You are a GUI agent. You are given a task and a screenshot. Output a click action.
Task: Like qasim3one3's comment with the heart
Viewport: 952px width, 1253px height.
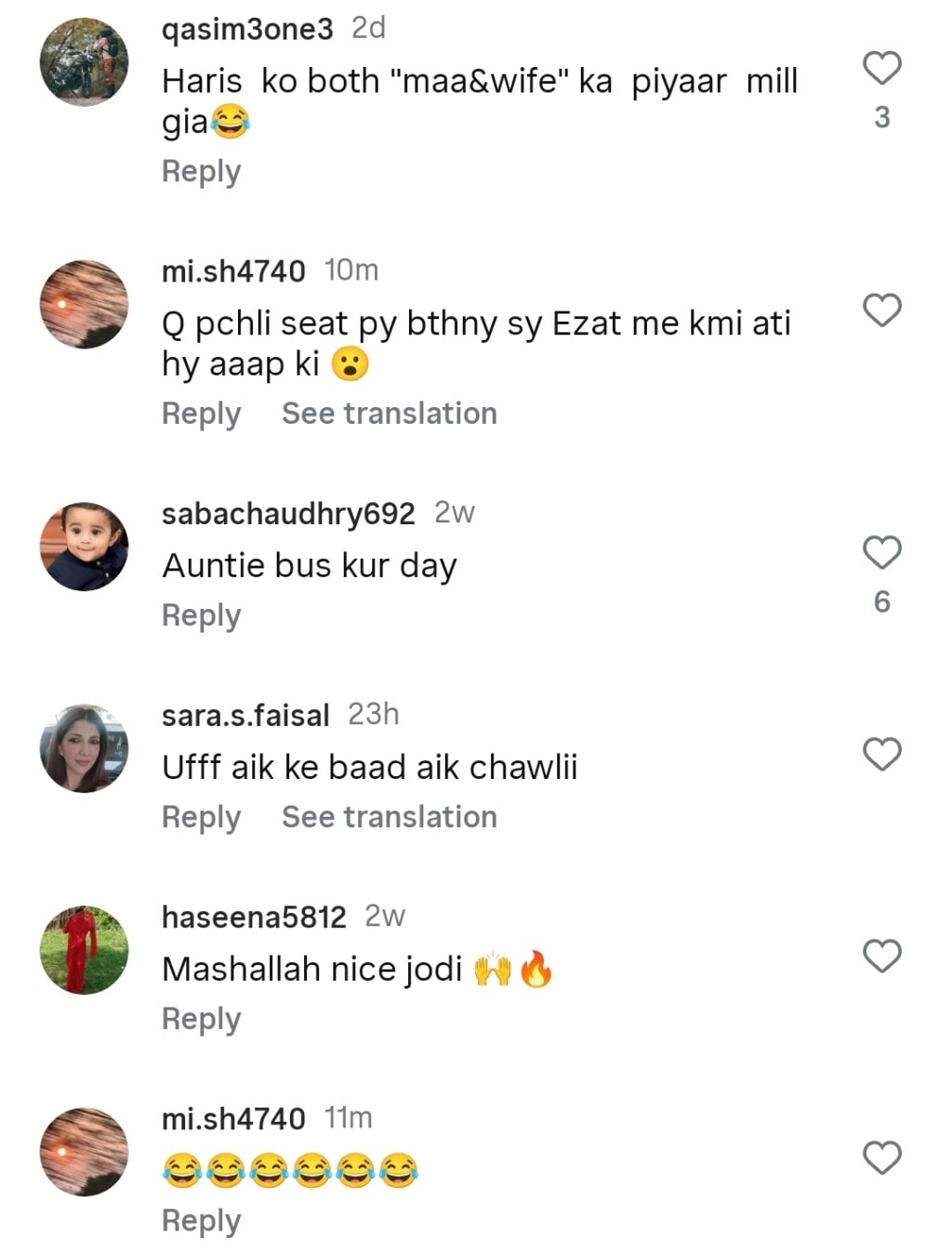881,68
